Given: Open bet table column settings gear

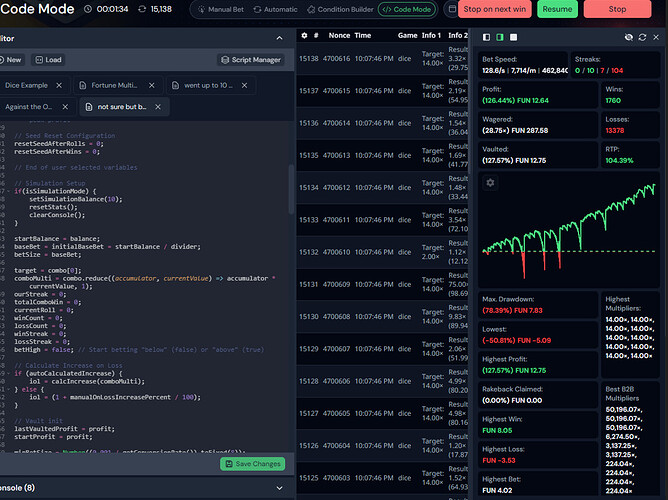Looking at the screenshot, I should tap(306, 35).
